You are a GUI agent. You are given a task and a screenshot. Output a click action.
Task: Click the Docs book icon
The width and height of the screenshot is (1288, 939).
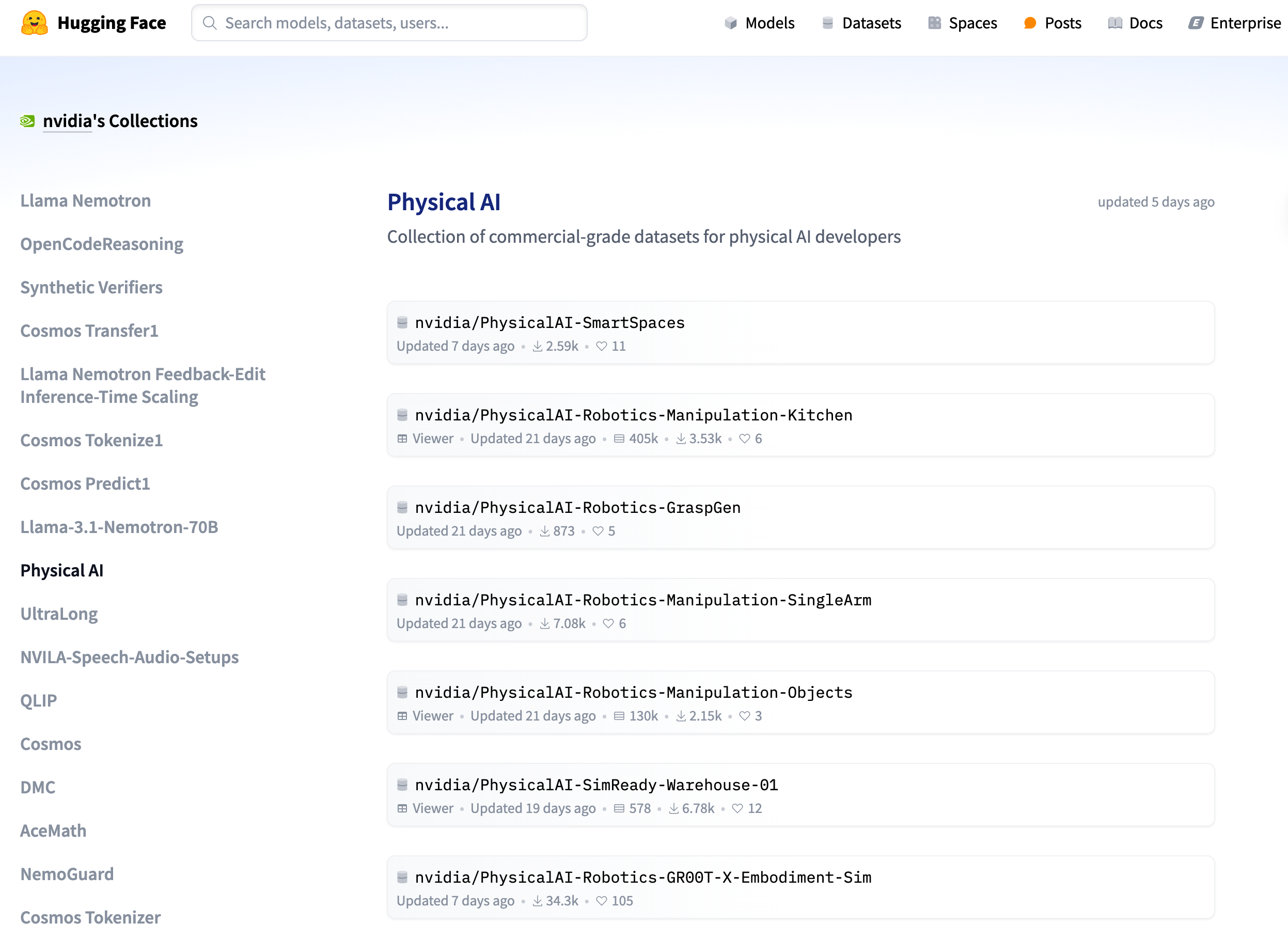tap(1114, 23)
